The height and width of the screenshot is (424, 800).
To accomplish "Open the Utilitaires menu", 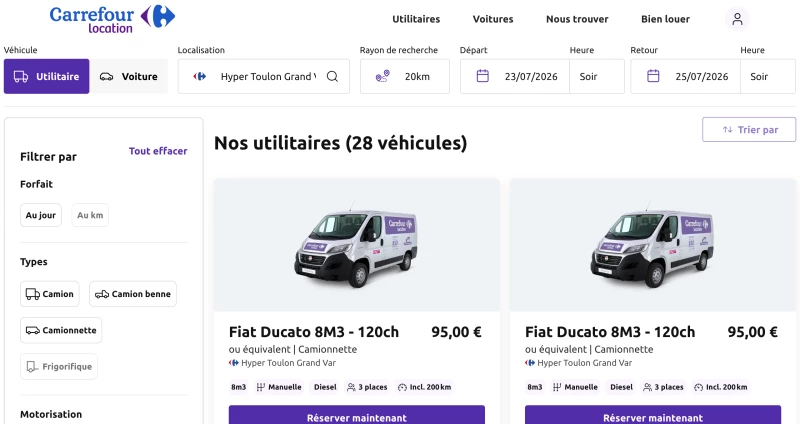I will click(x=416, y=19).
